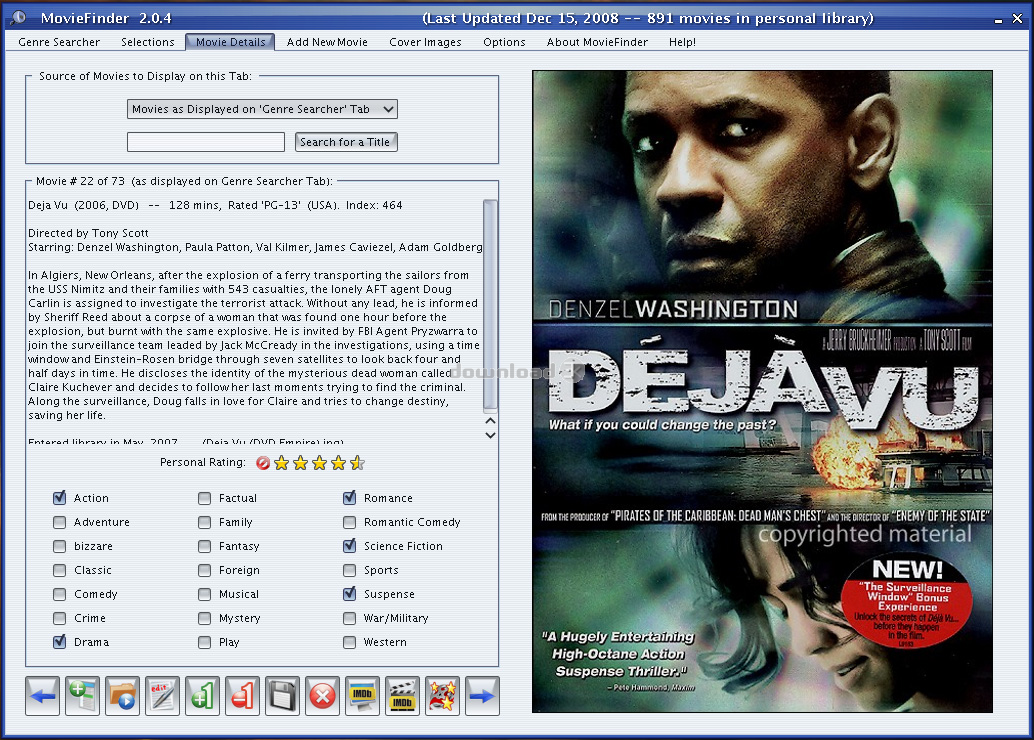Open the Help! tab
This screenshot has width=1034, height=740.
[x=683, y=42]
